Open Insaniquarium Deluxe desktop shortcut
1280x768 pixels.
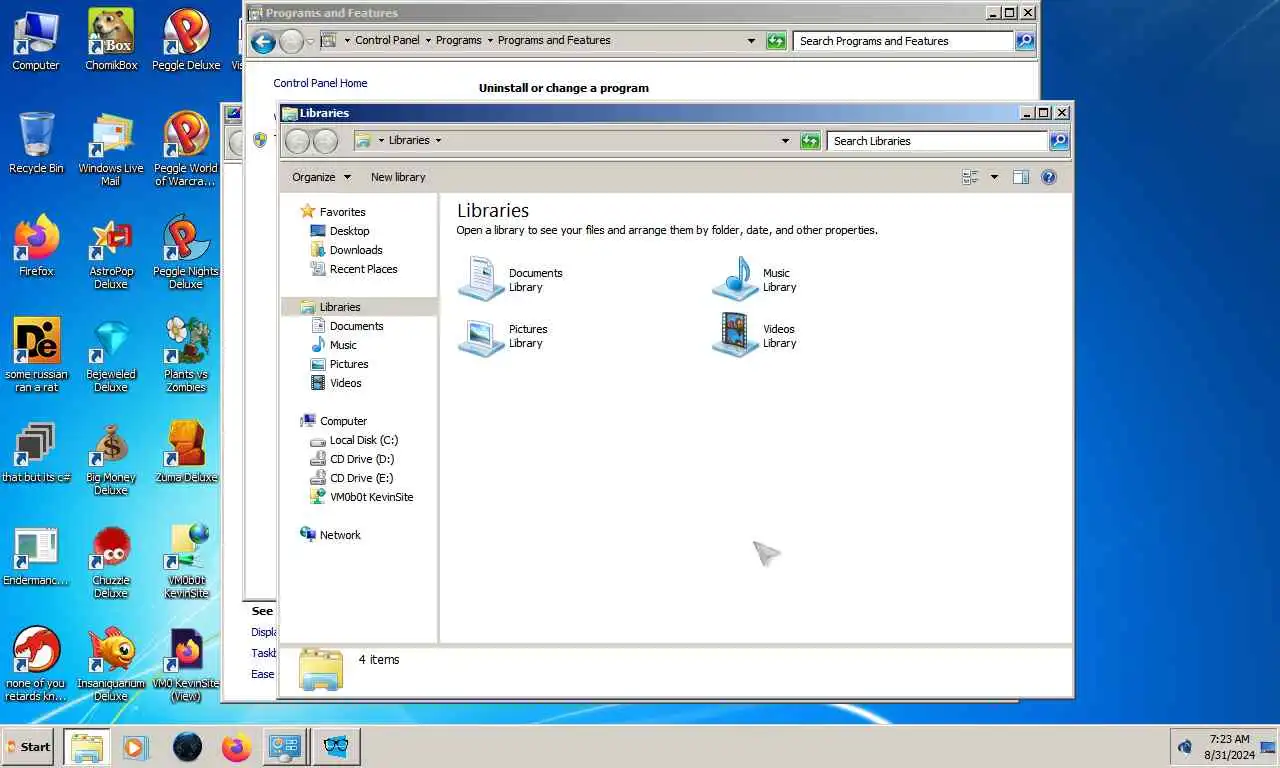(x=111, y=664)
